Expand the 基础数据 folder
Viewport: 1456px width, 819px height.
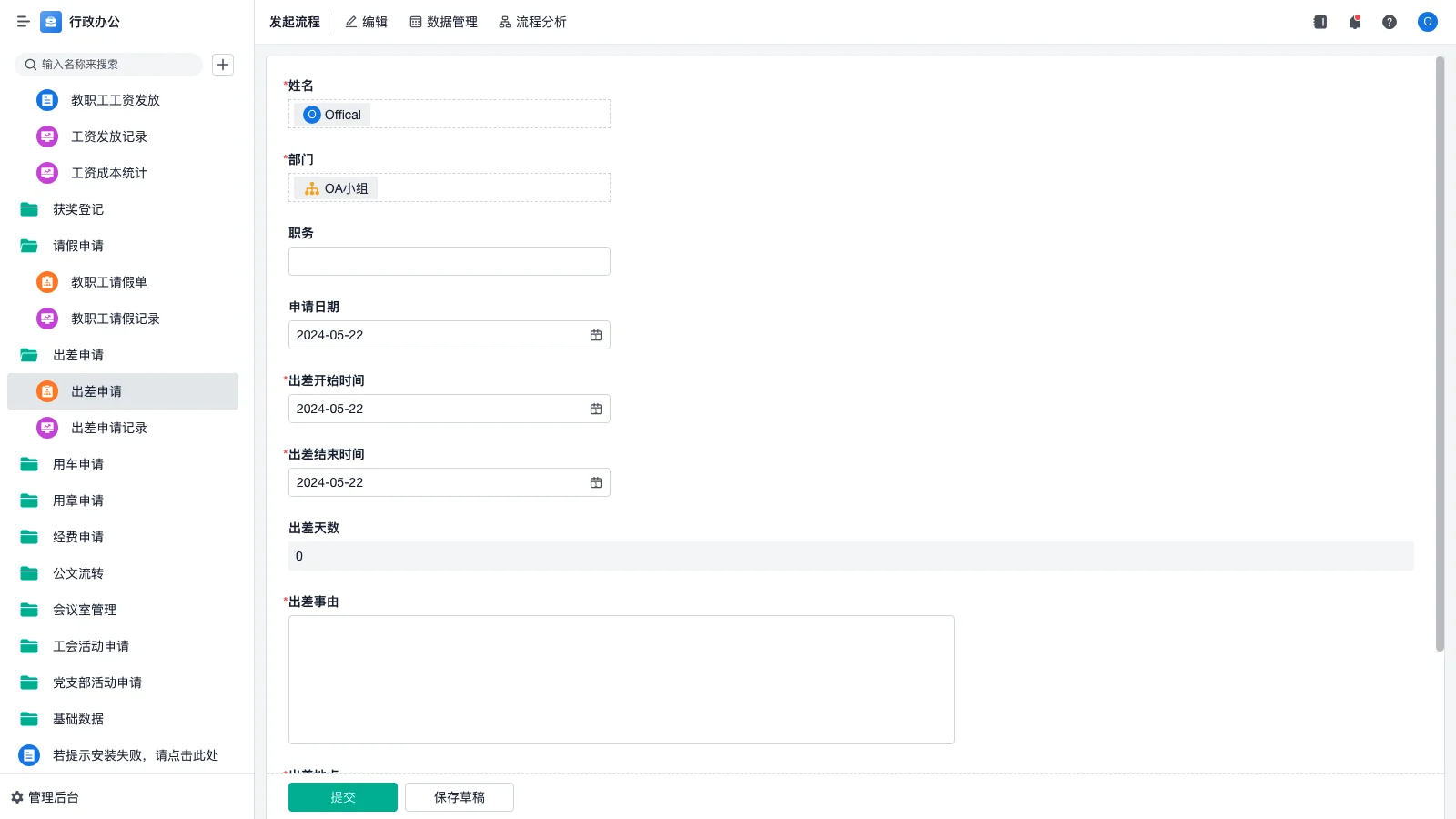[x=123, y=719]
